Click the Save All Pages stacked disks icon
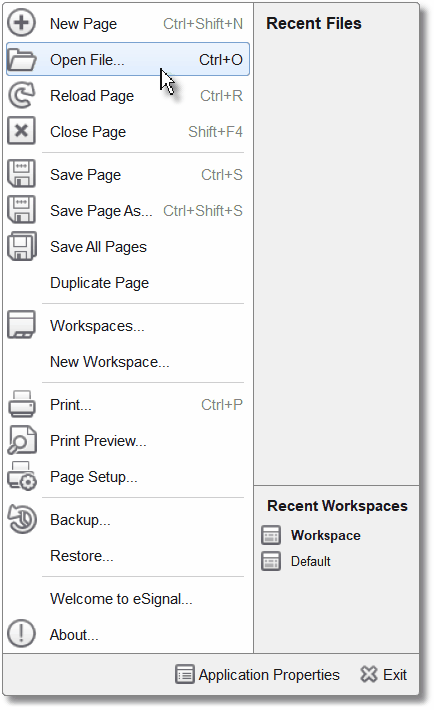Viewport: 434px width, 710px height. click(21, 246)
